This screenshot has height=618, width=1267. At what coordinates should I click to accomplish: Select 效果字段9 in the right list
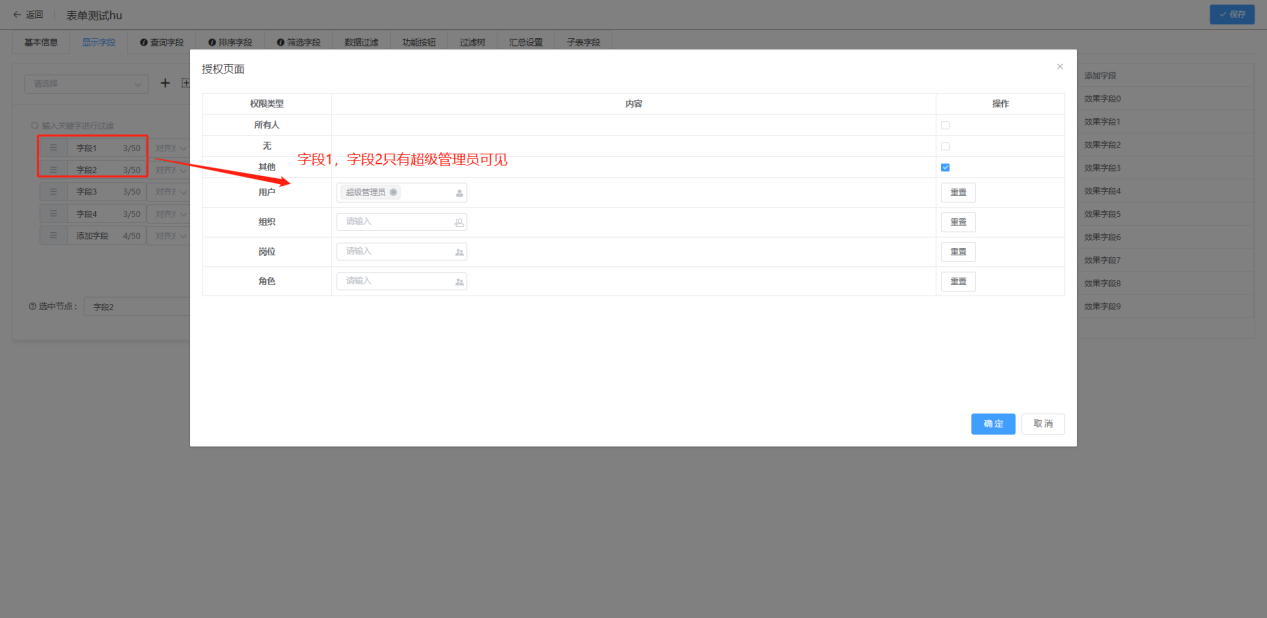[1165, 306]
